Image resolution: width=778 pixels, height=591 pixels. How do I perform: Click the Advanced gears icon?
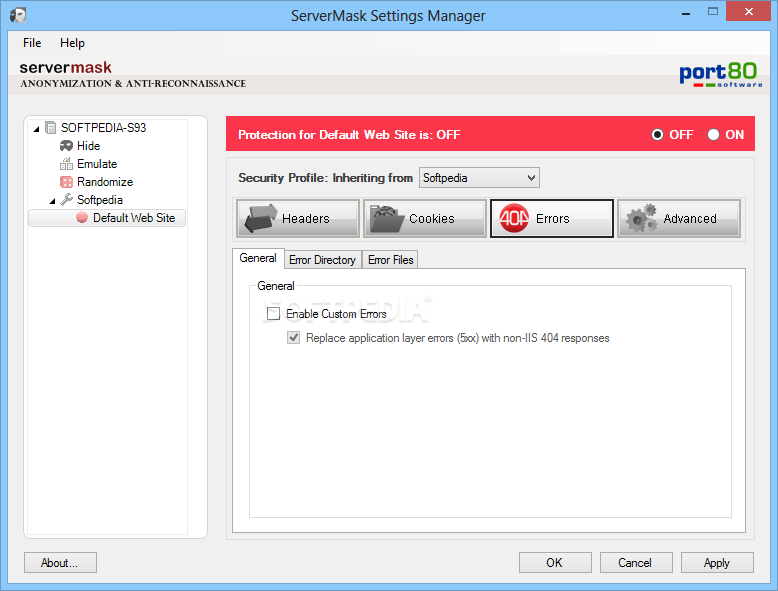tap(642, 218)
